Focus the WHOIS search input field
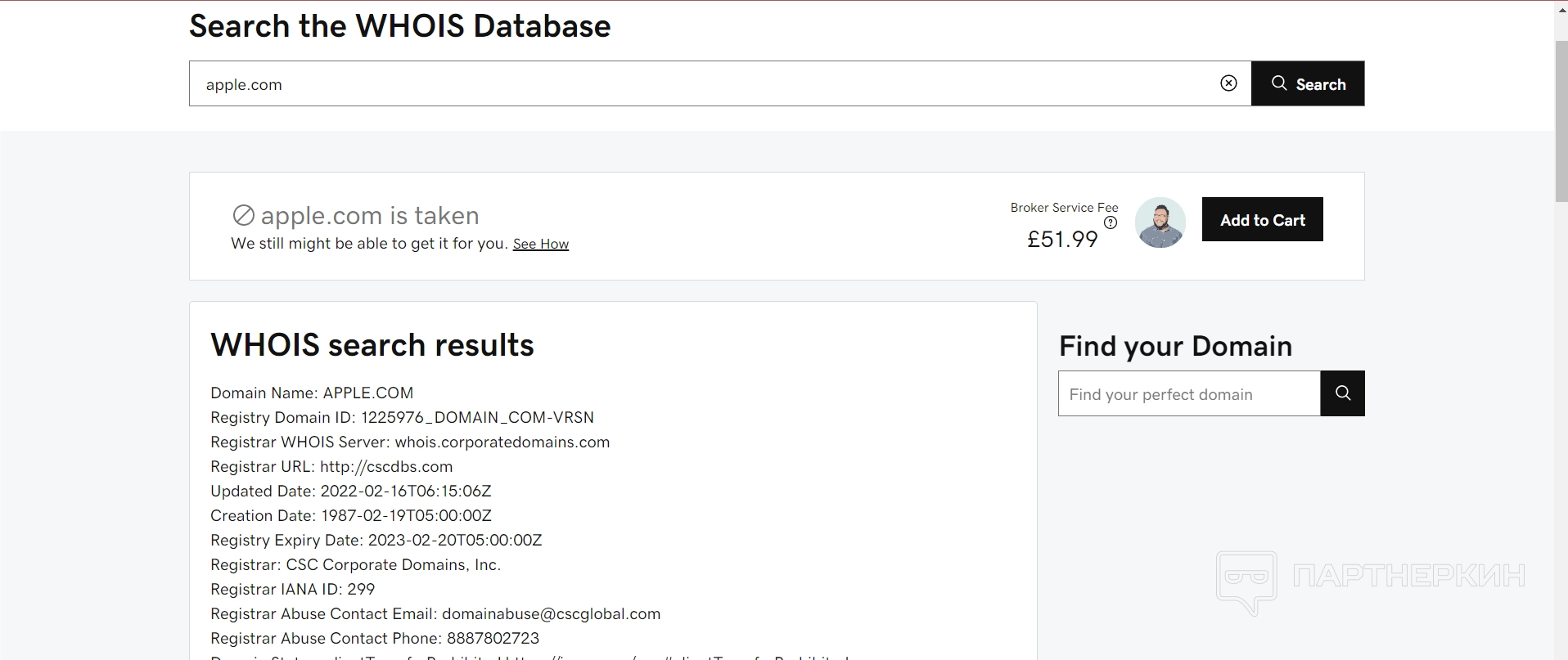This screenshot has width=1568, height=660. coord(704,83)
